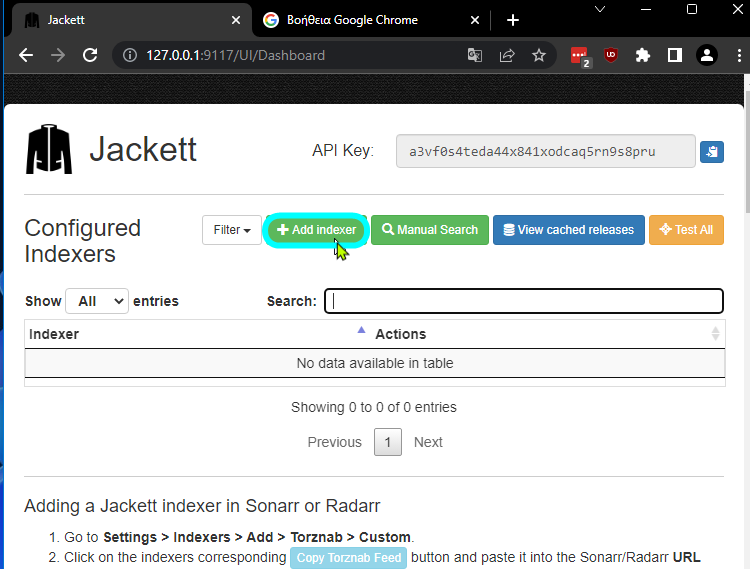
Task: Open the Show entries All dropdown
Action: [97, 301]
